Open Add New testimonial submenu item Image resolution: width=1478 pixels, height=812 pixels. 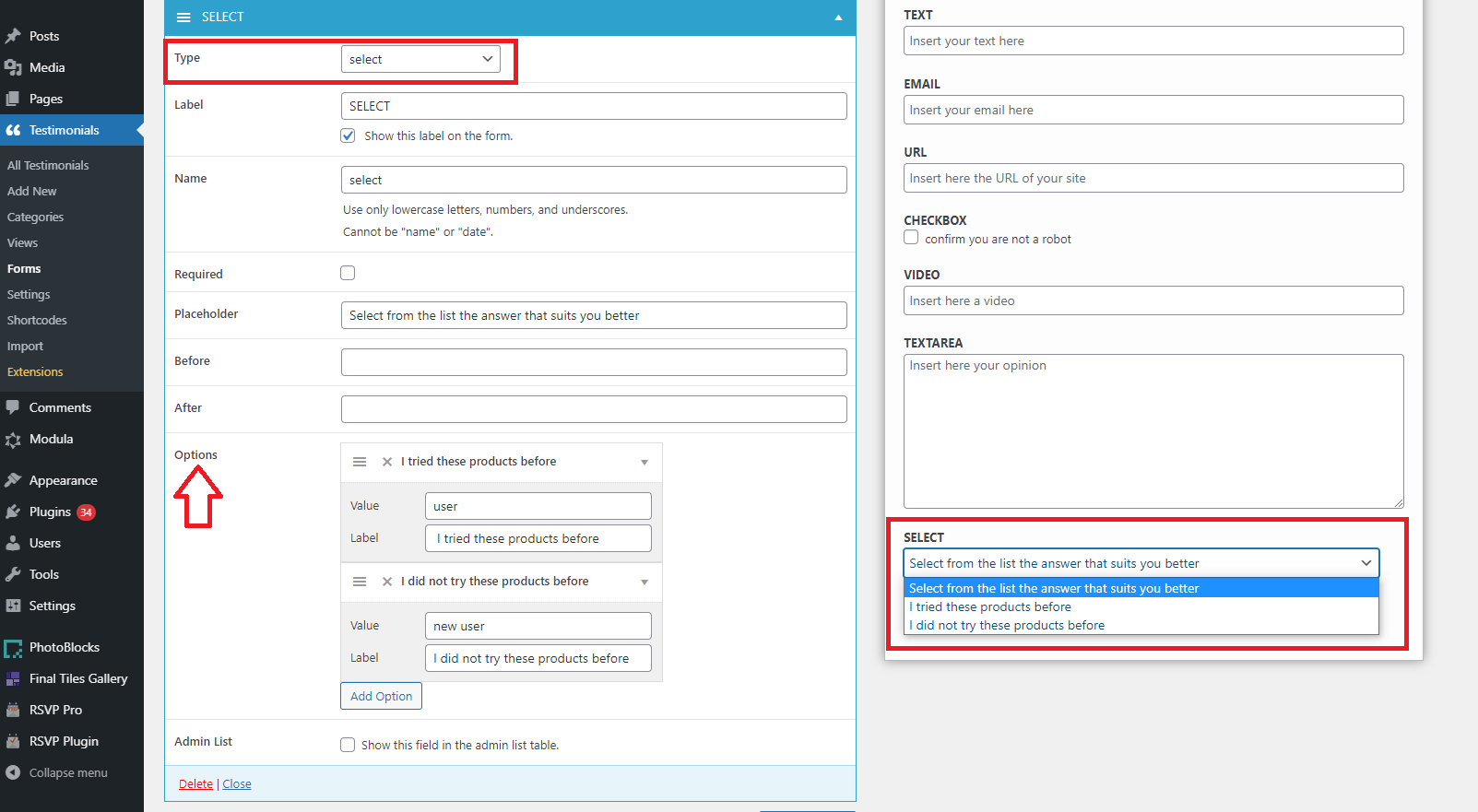tap(32, 191)
